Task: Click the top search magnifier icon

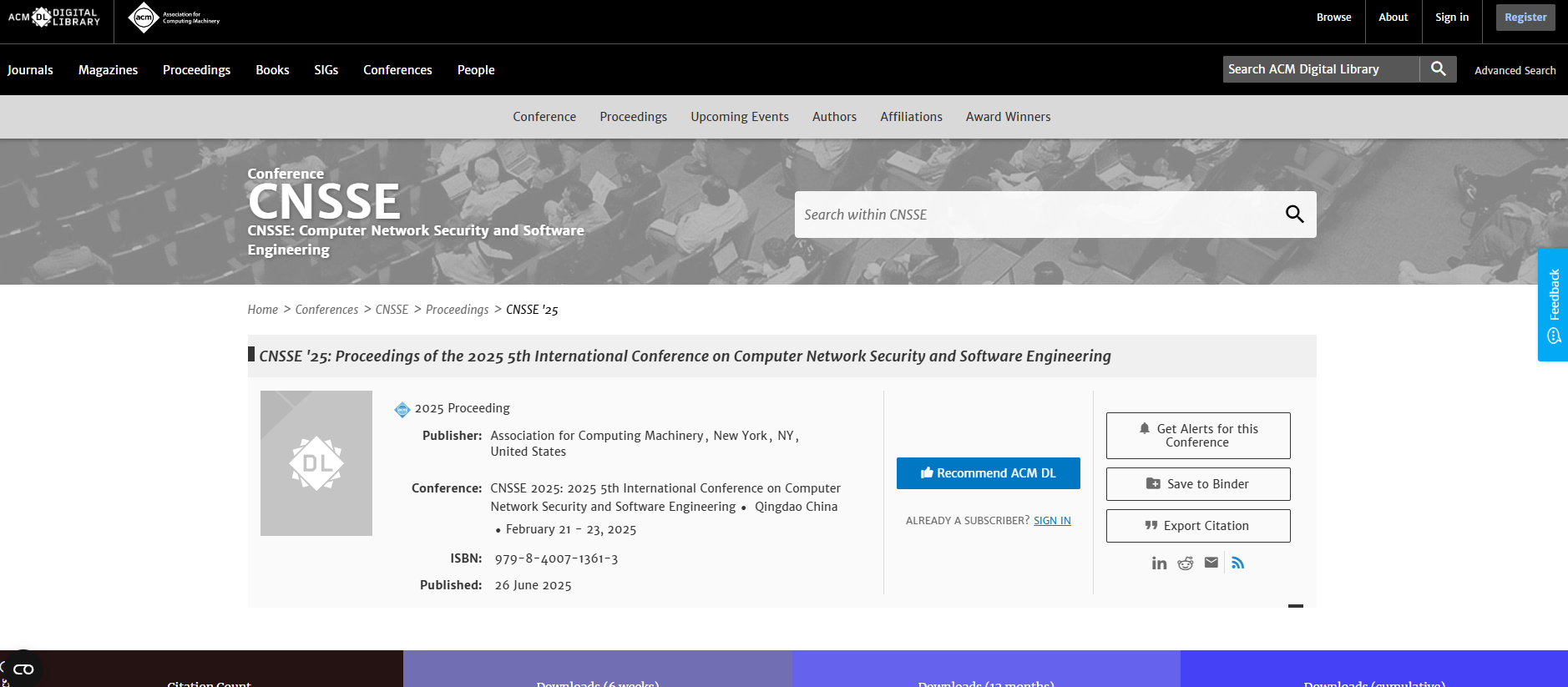Action: coord(1438,69)
